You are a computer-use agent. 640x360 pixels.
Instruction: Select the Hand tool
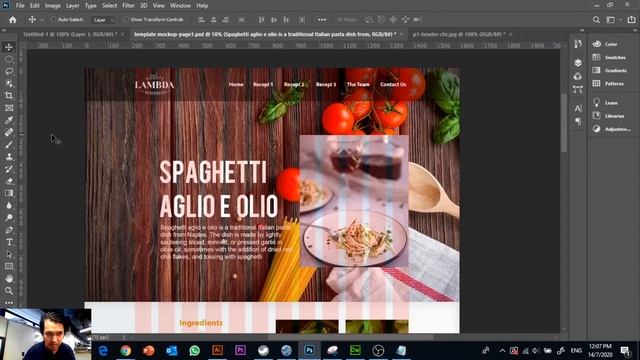click(x=9, y=278)
